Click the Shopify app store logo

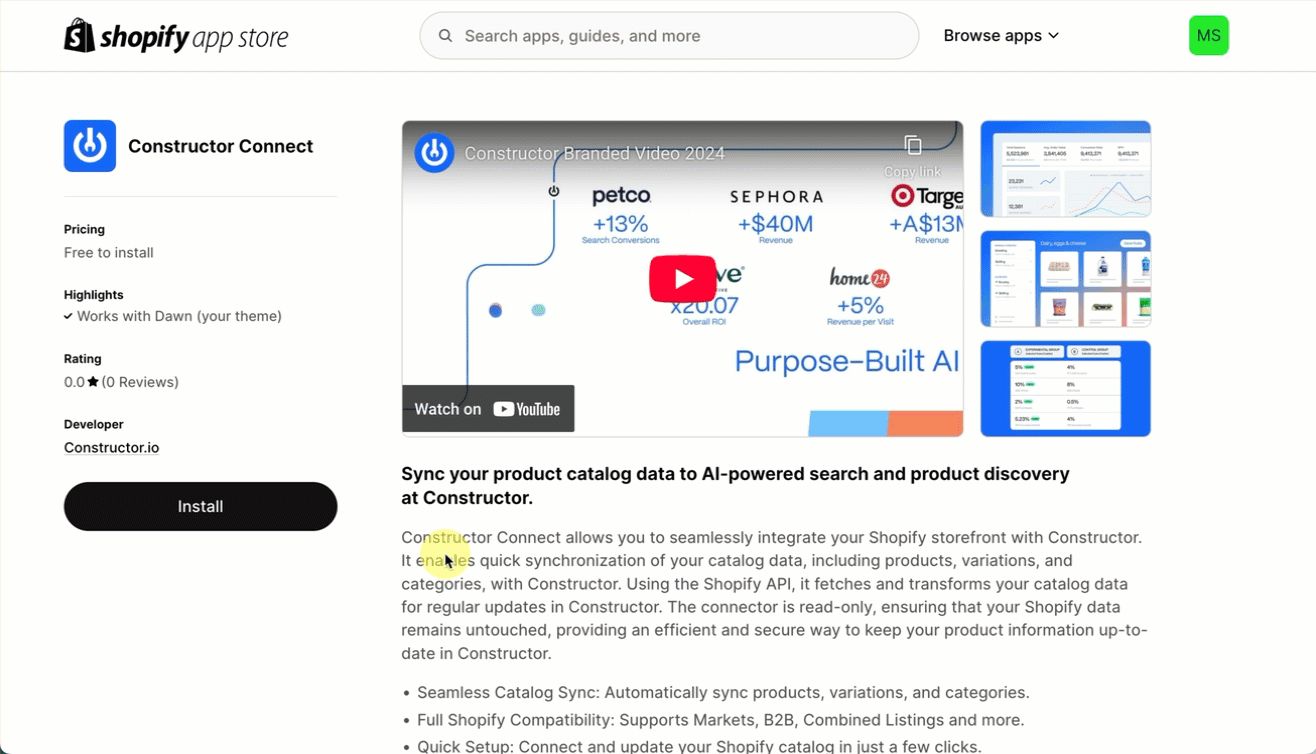(x=176, y=36)
